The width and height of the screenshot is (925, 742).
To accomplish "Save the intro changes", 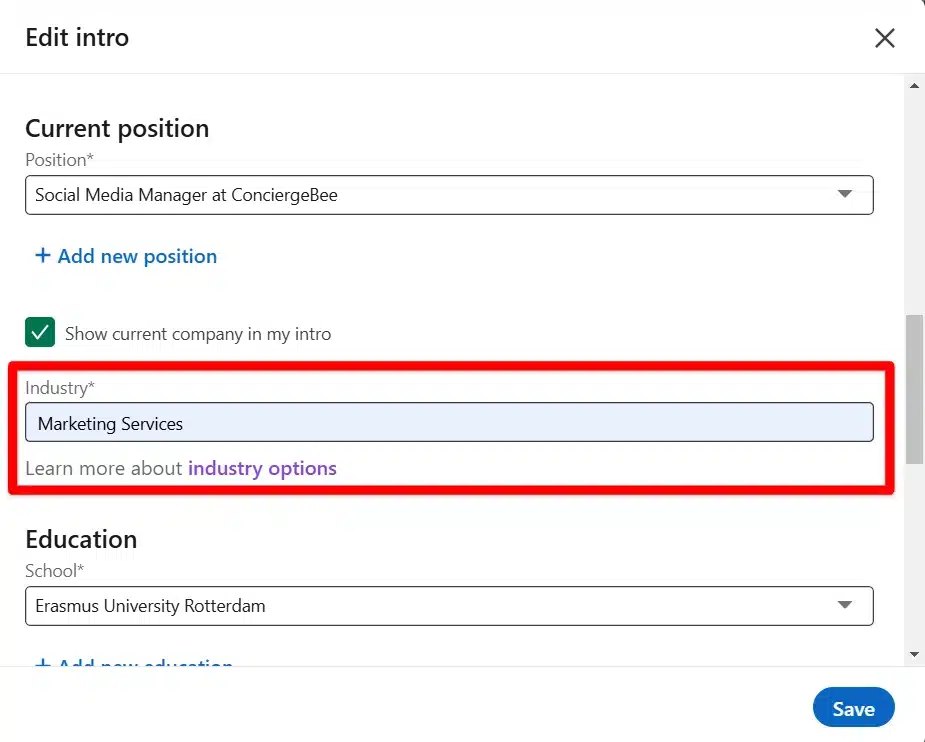I will point(853,708).
